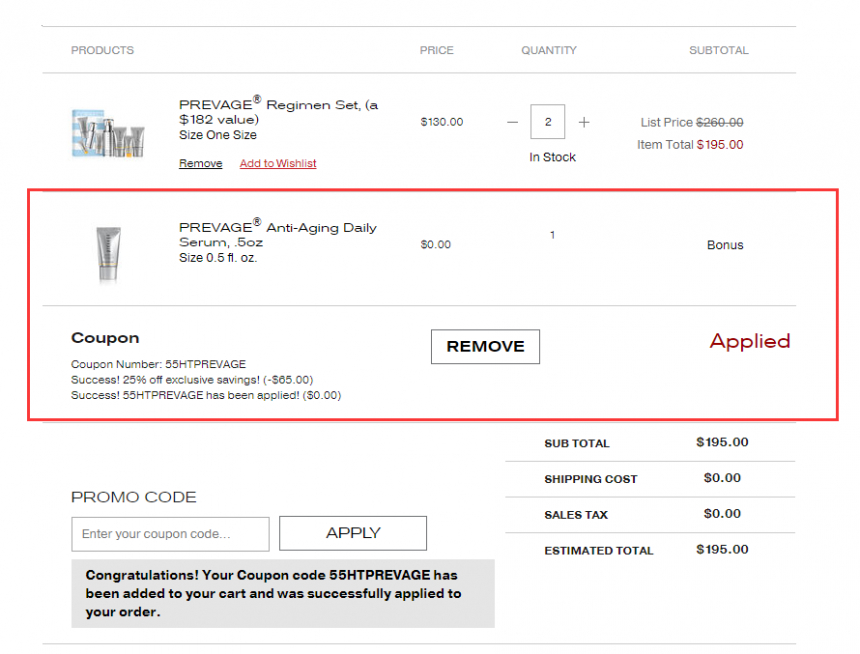
Task: Click the SALES TAX label
Action: tap(576, 515)
